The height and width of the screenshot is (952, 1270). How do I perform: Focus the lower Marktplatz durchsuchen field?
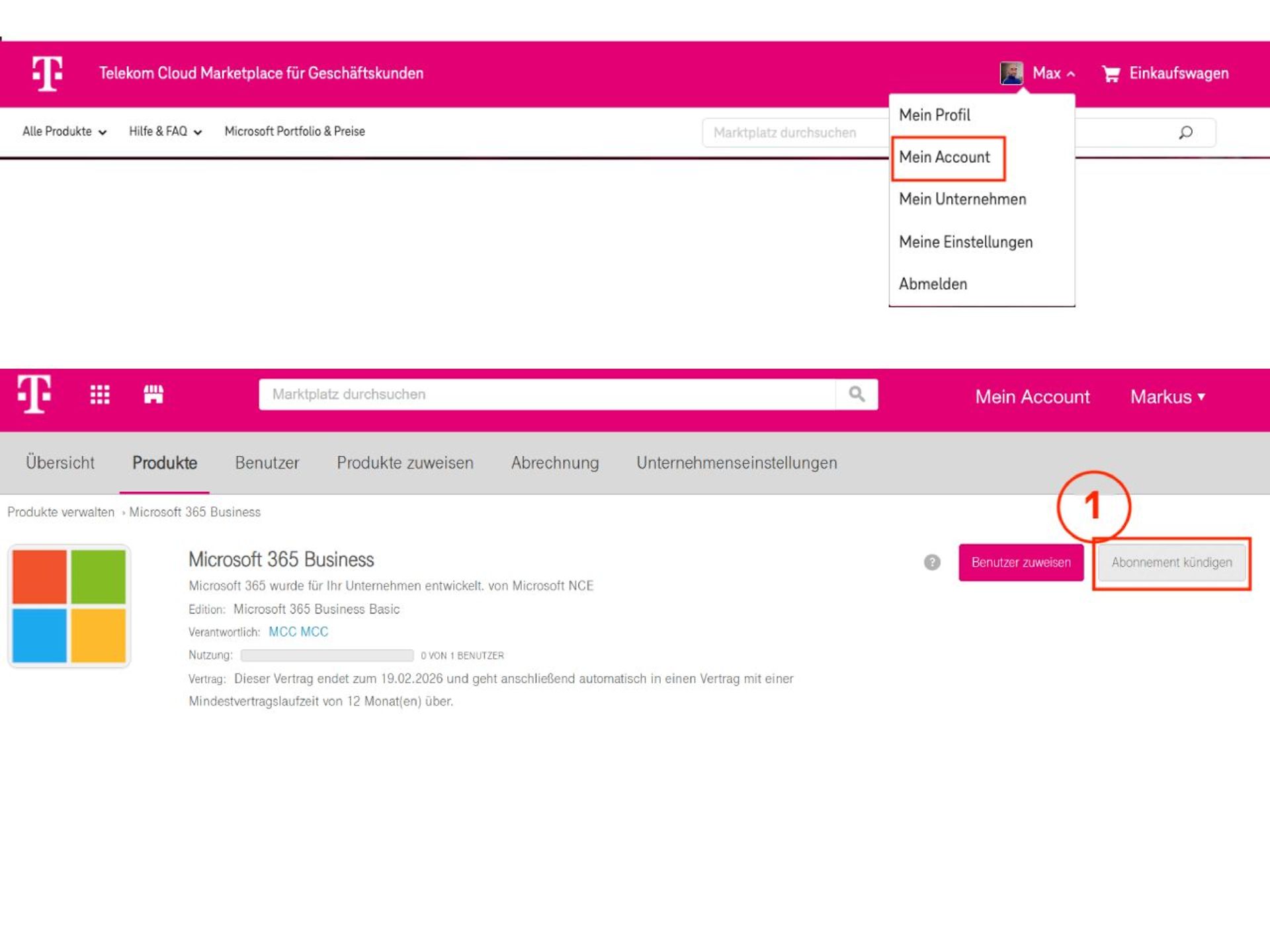547,394
